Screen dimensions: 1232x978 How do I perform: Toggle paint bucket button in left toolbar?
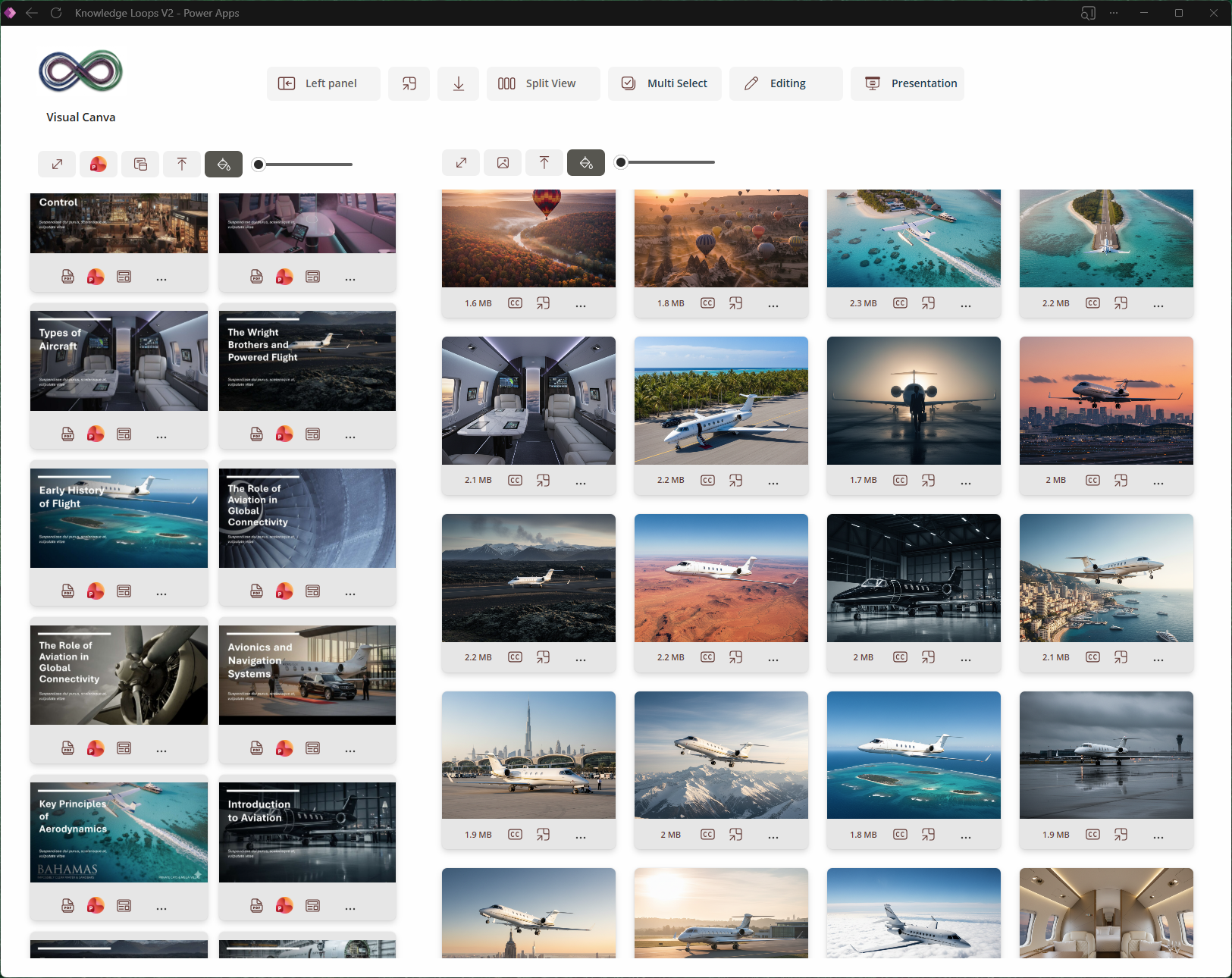pos(224,164)
